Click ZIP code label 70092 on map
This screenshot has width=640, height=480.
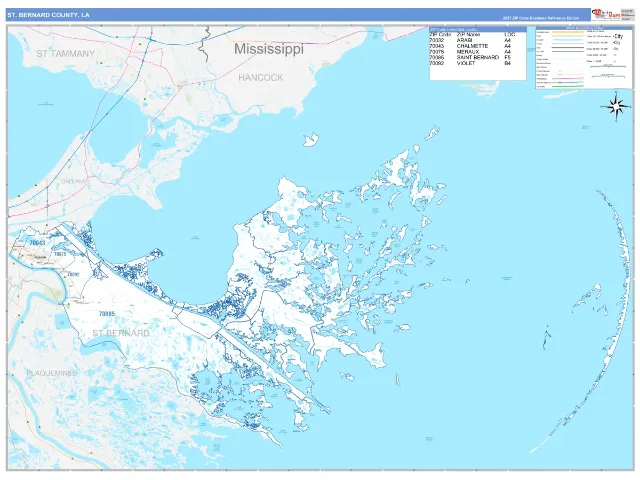pos(73,274)
